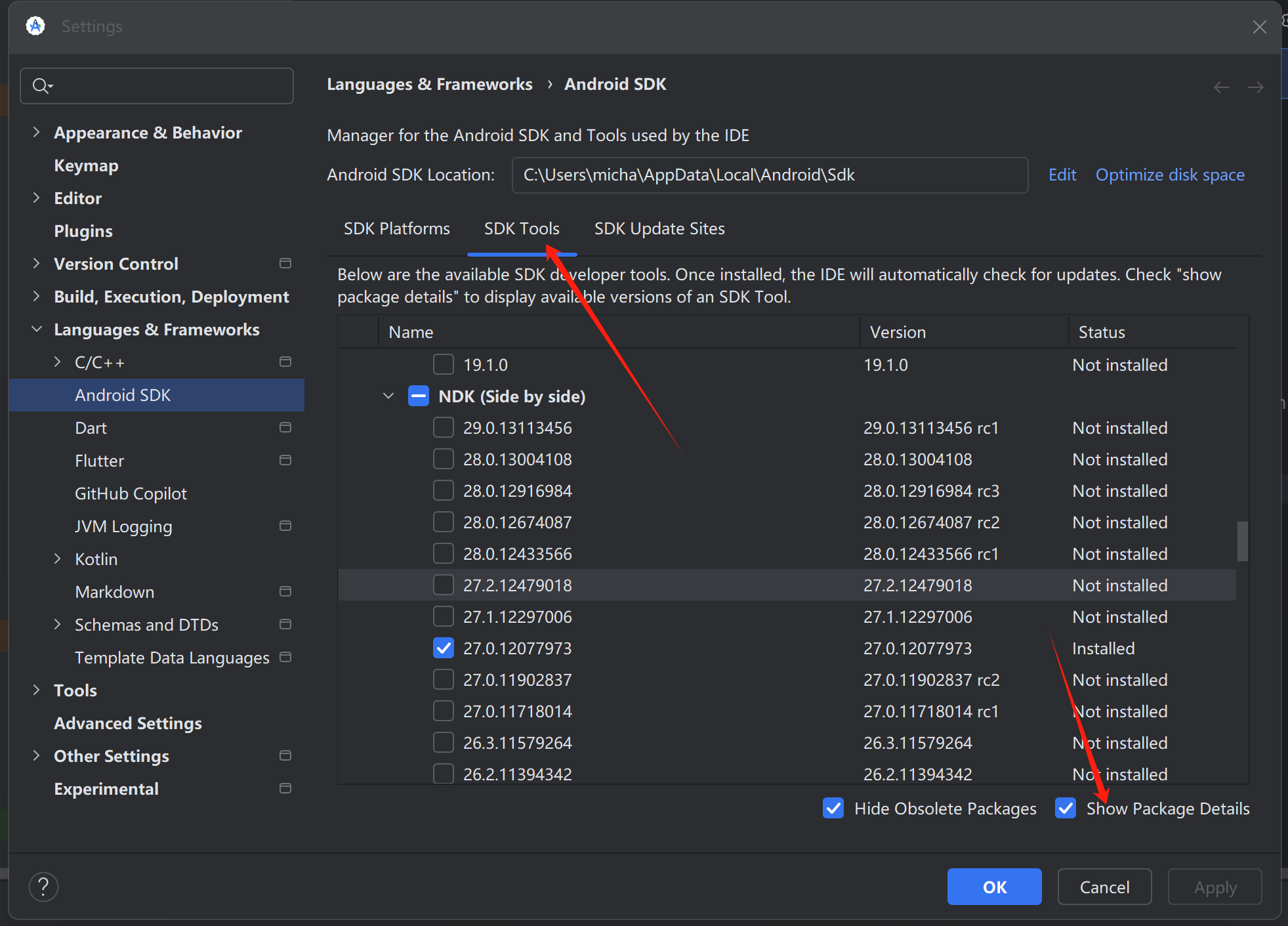The width and height of the screenshot is (1288, 926).
Task: Select Flutter in settings tree
Action: click(x=99, y=461)
